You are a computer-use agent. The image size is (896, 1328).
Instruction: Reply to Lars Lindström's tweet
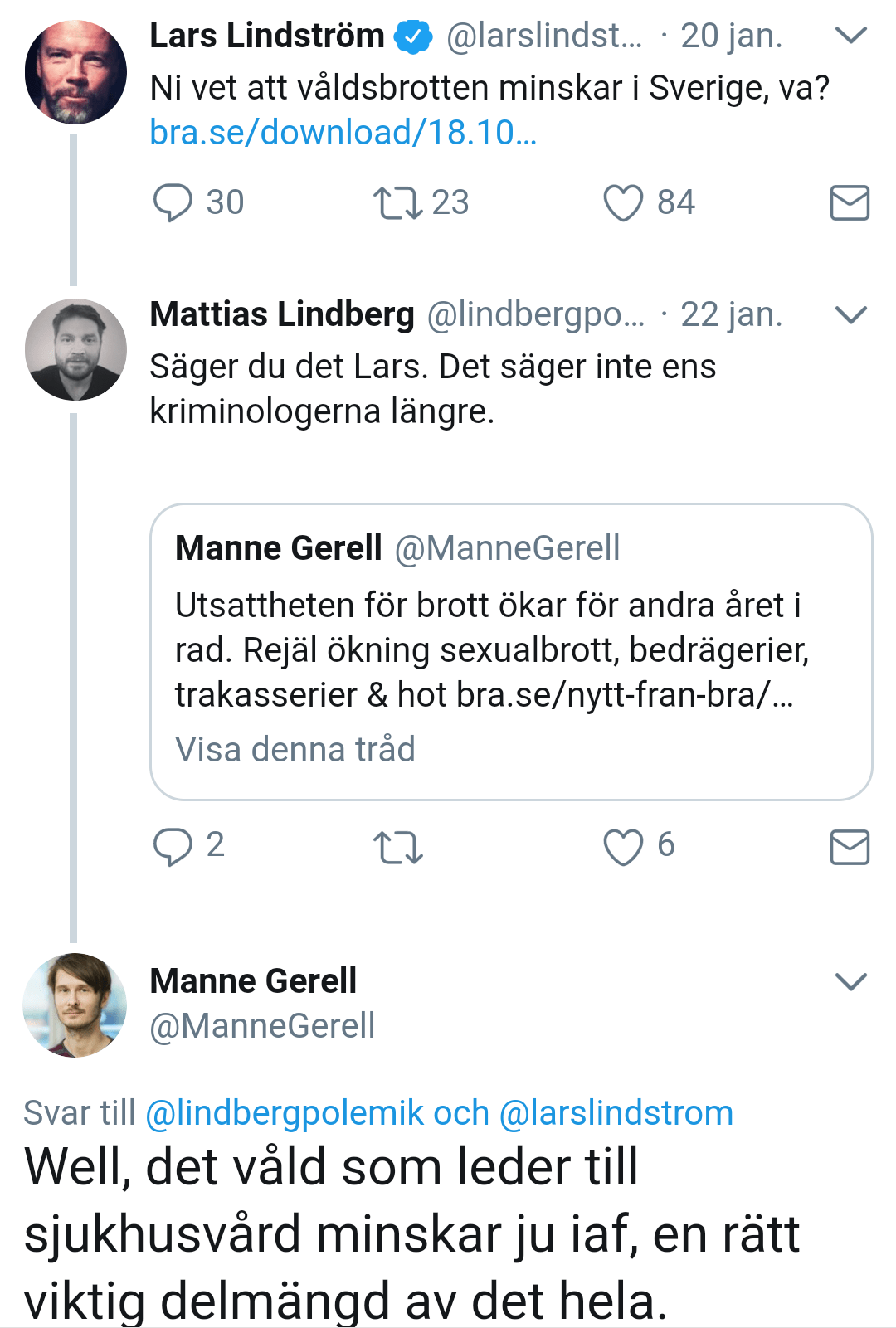(173, 203)
